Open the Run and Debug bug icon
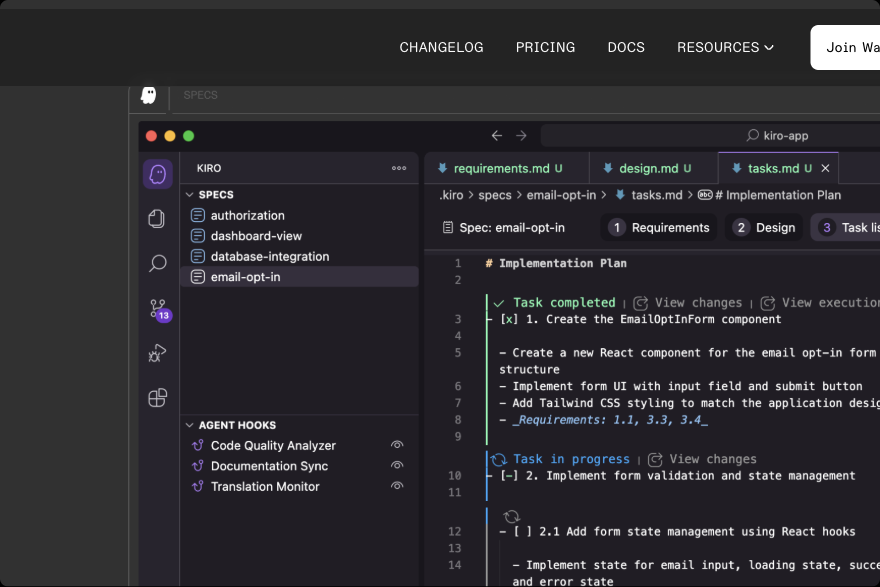Screen dimensions: 880x587 click(x=157, y=353)
